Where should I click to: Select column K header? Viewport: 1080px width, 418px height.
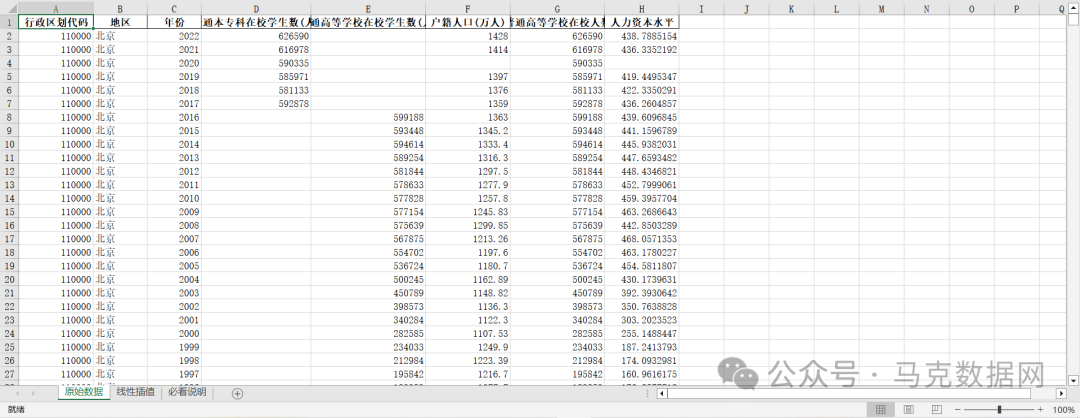coord(791,8)
